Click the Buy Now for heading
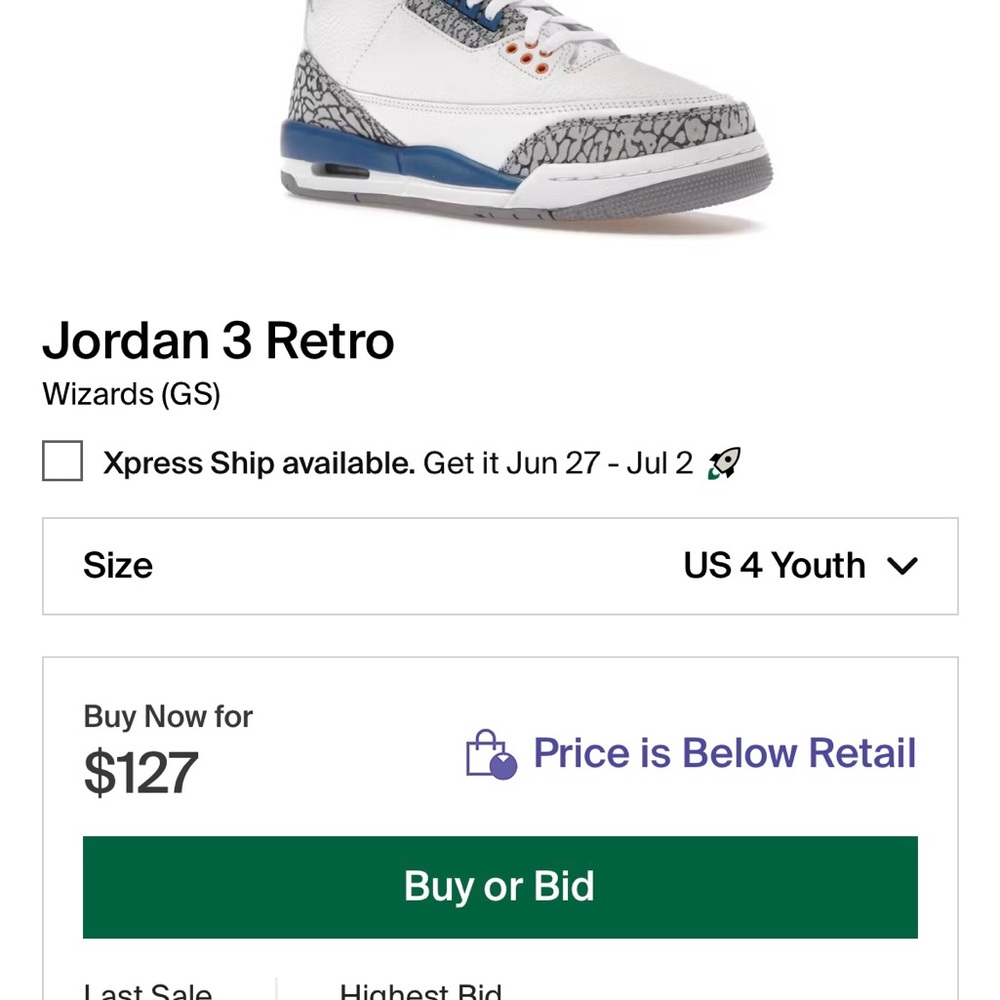 (x=167, y=717)
